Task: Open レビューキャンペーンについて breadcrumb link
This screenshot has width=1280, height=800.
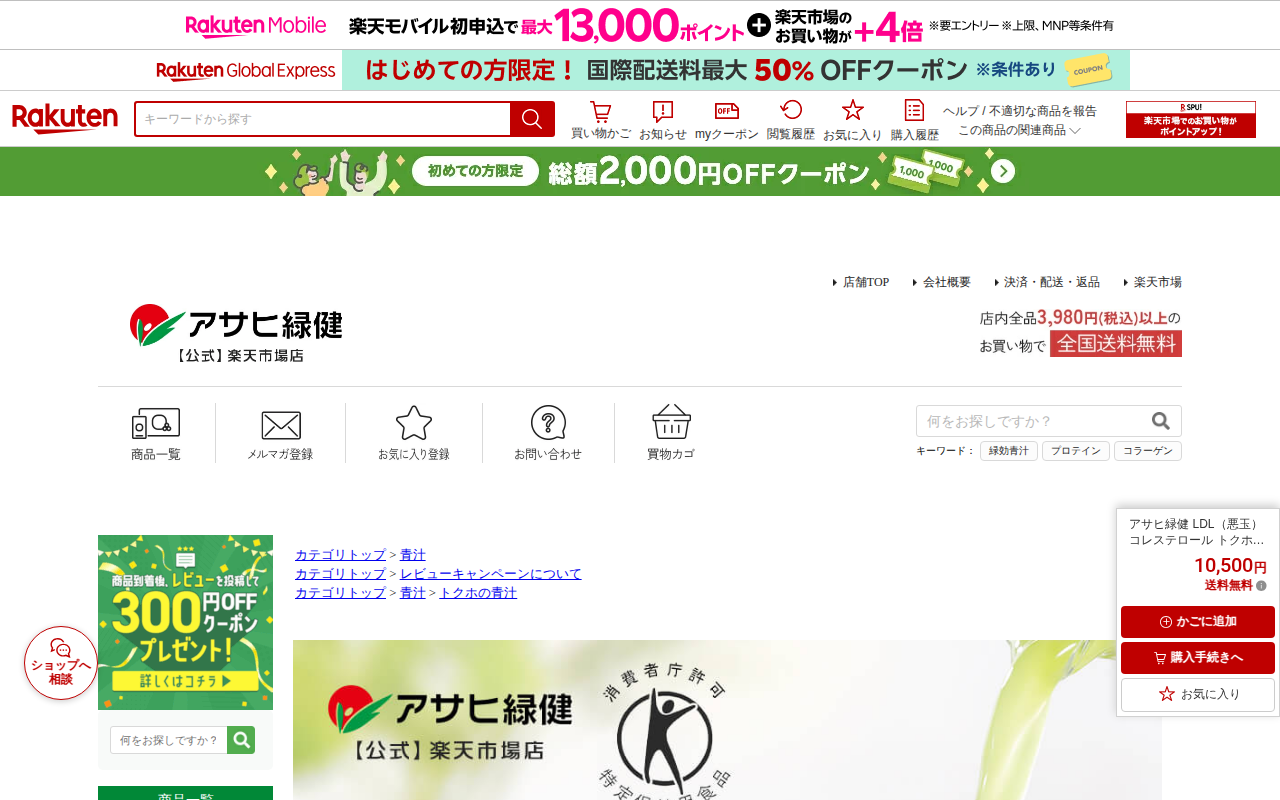Action: [x=490, y=574]
